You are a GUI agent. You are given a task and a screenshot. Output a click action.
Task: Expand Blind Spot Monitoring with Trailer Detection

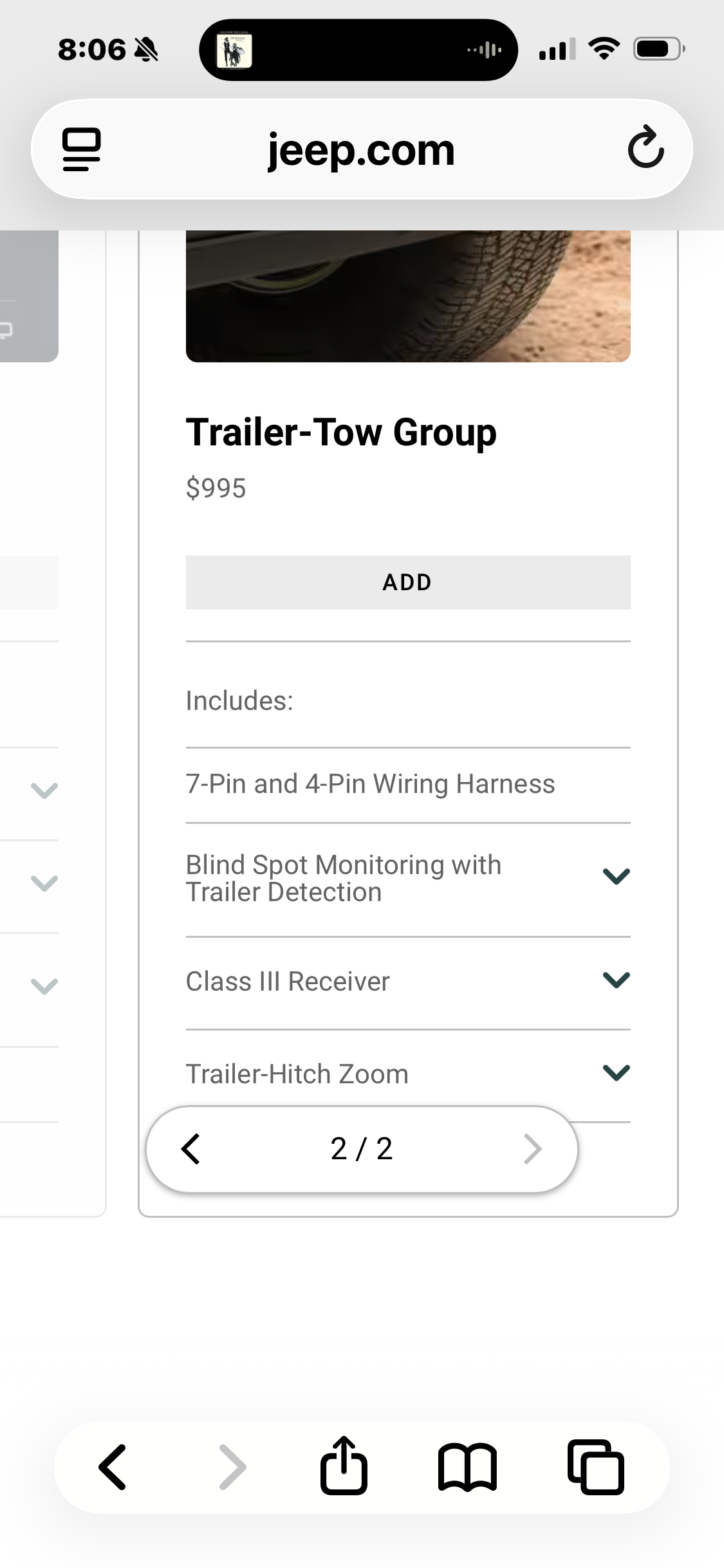click(x=408, y=879)
